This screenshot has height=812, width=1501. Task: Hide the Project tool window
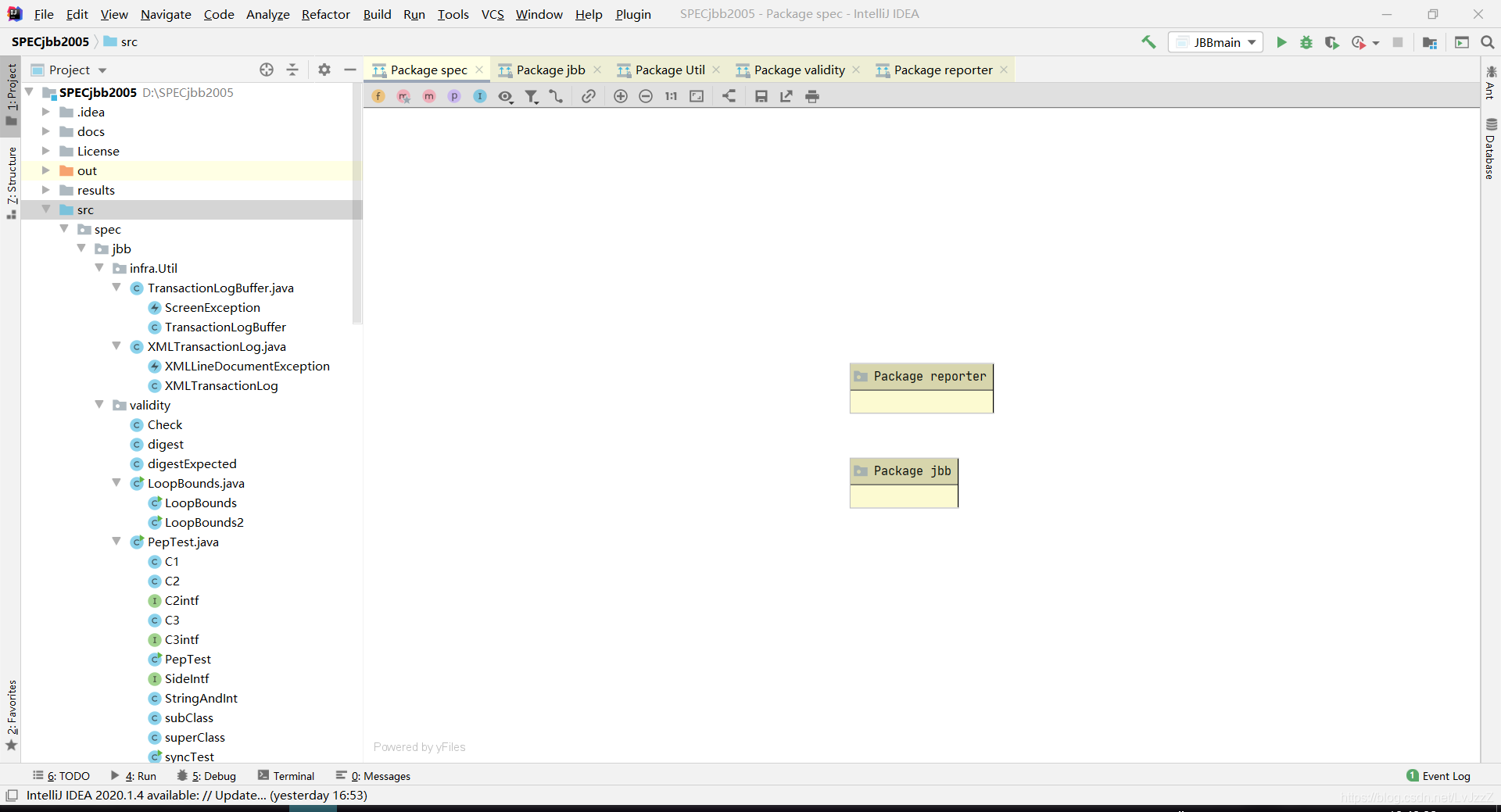(x=350, y=70)
